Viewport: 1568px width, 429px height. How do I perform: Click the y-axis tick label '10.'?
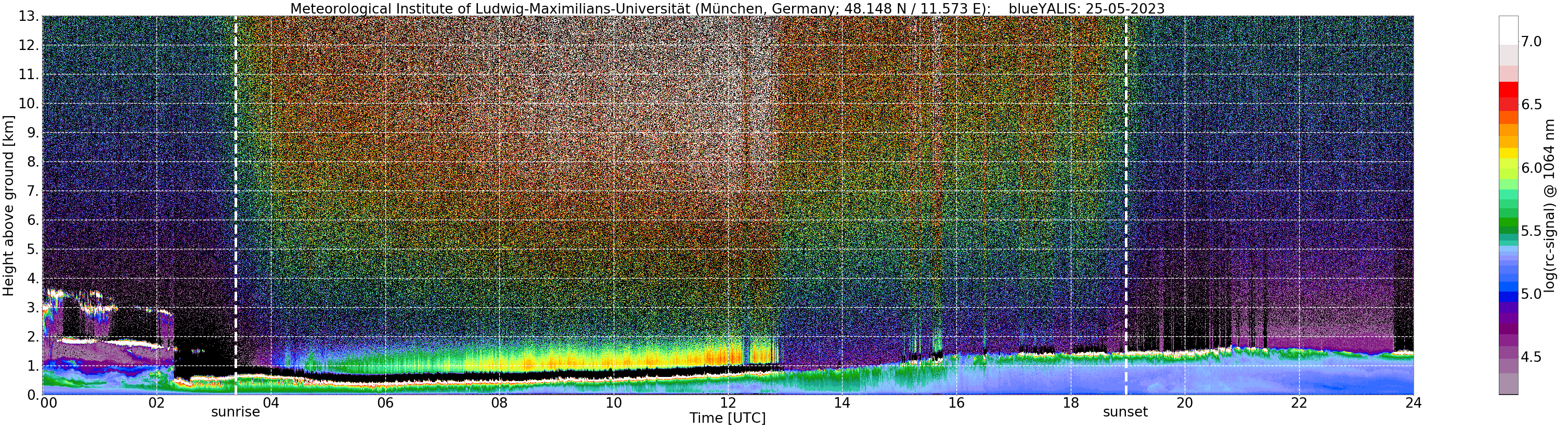pos(29,104)
